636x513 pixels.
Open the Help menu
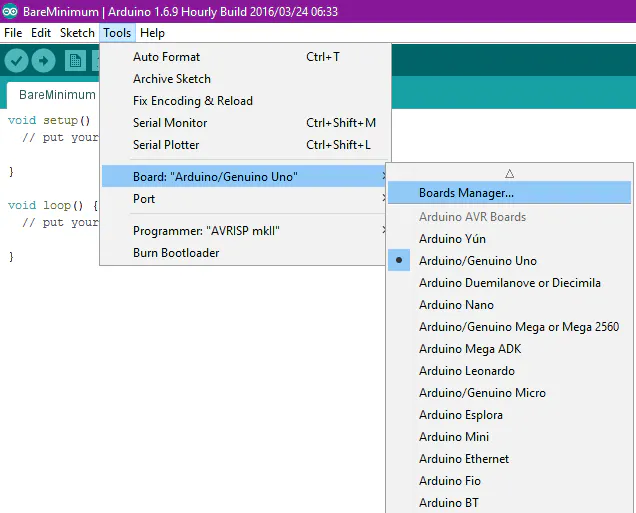(x=152, y=33)
